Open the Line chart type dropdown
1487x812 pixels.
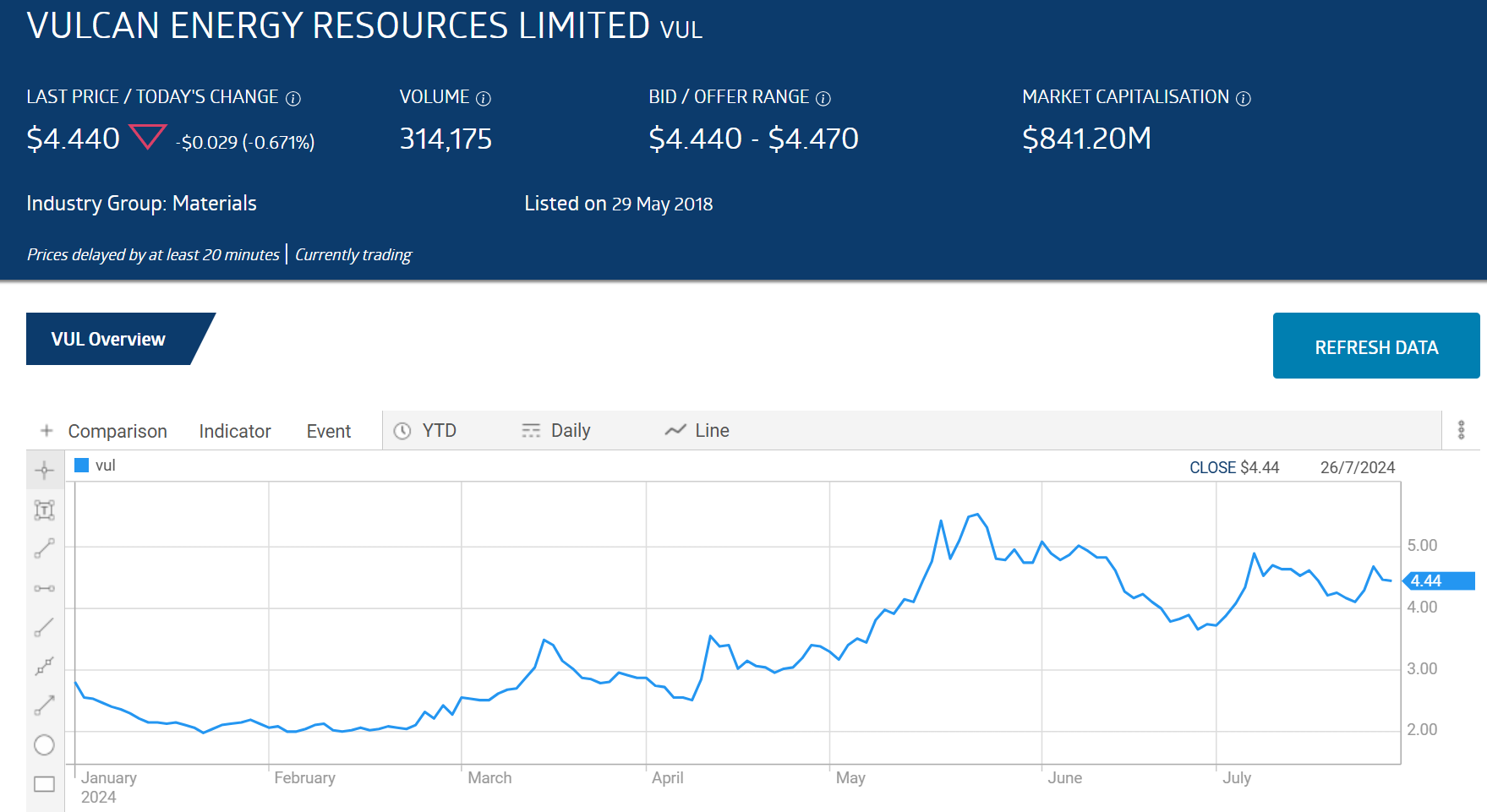[x=697, y=431]
